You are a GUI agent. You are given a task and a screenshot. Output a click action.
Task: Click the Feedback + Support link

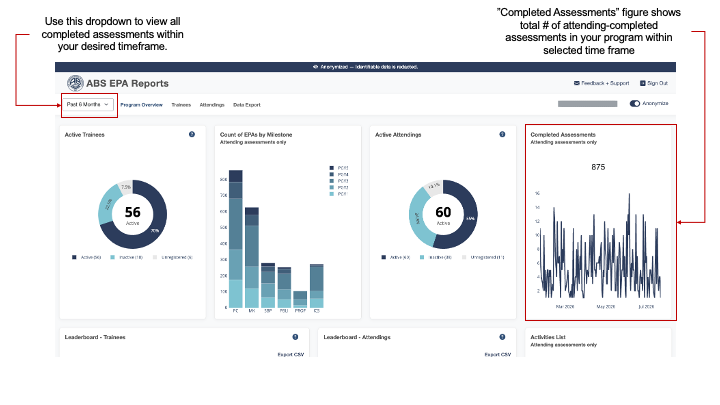(x=602, y=83)
